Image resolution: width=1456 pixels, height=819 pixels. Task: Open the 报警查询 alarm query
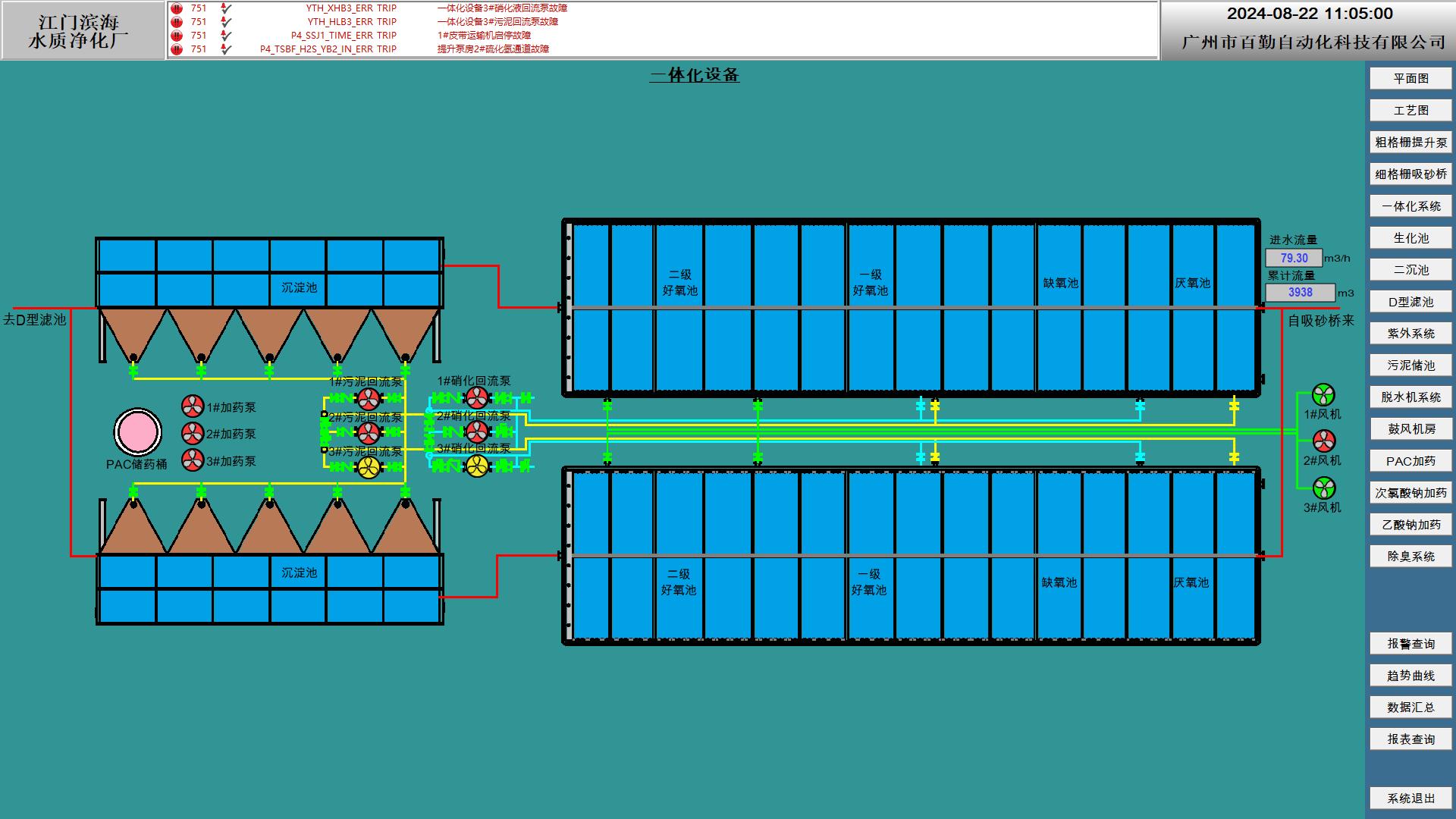pyautogui.click(x=1410, y=644)
